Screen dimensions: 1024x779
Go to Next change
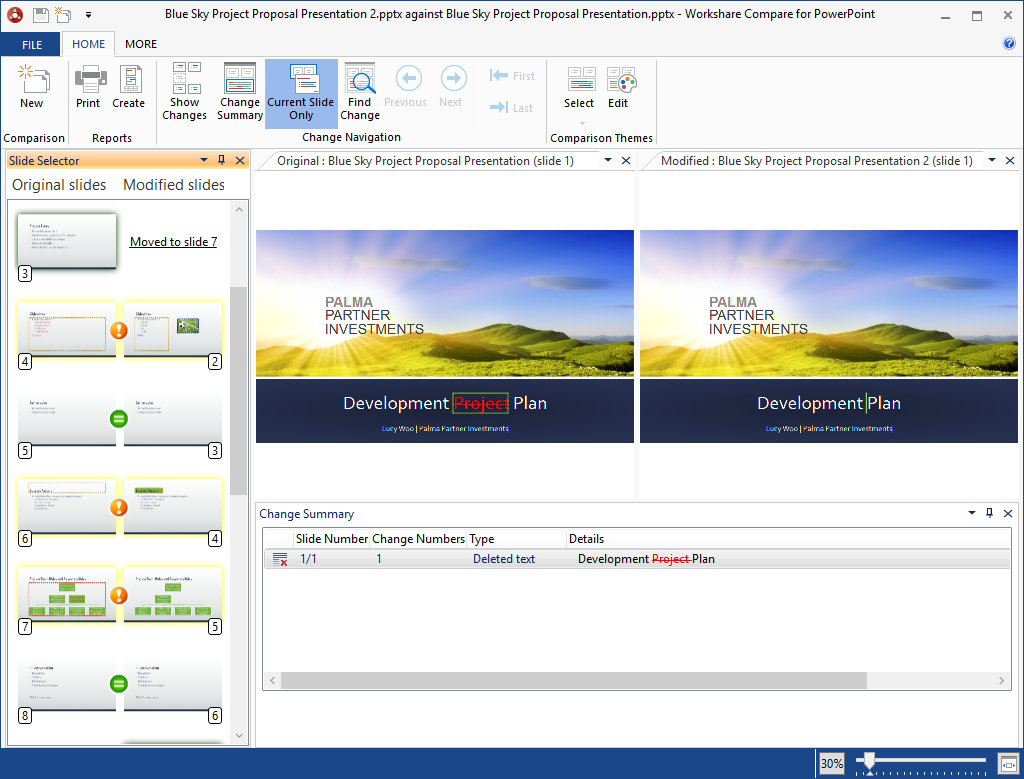click(451, 87)
